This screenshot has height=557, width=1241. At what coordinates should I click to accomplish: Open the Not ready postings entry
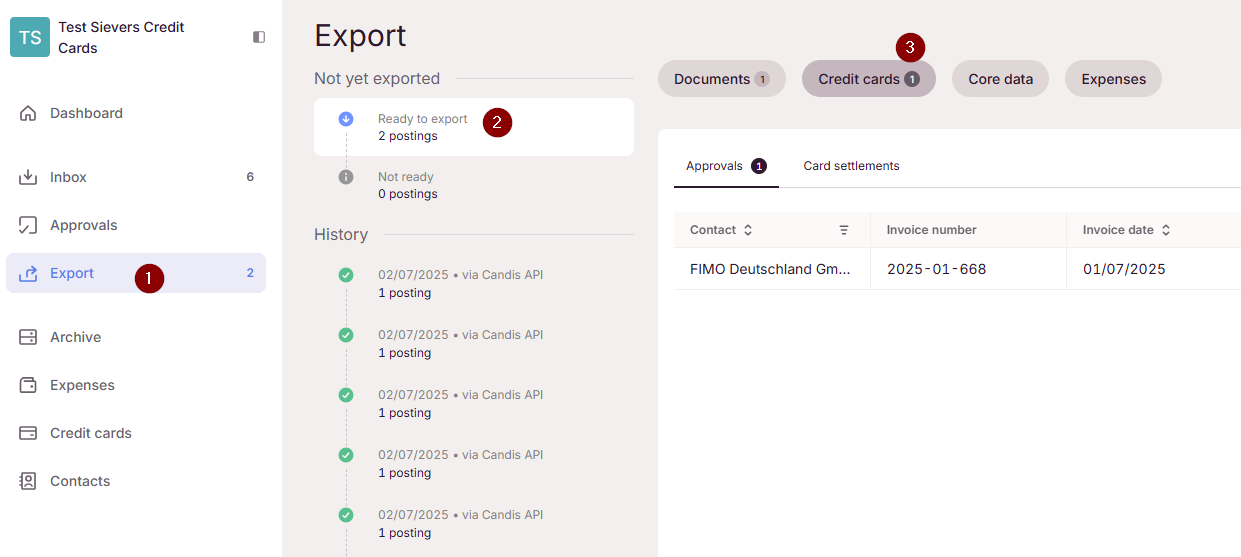click(x=407, y=185)
